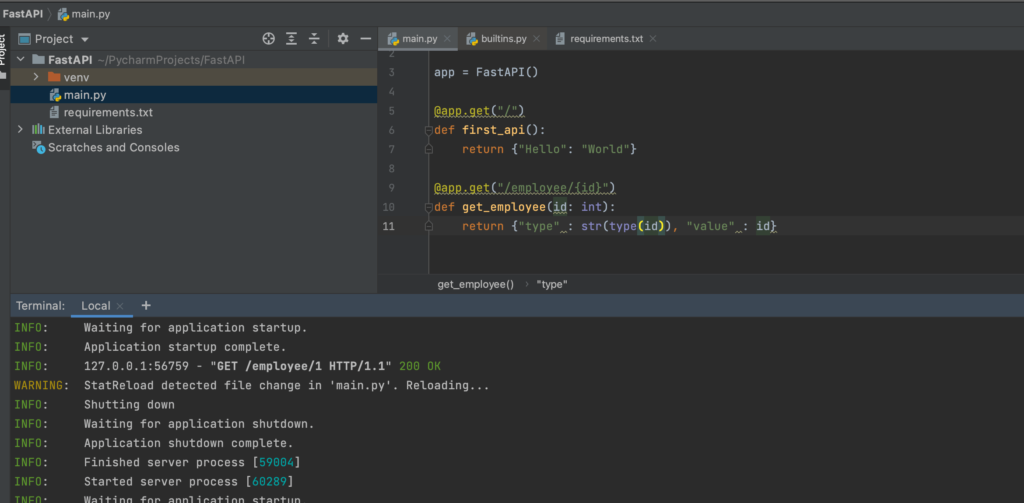The height and width of the screenshot is (503, 1024).
Task: Click get_employee() in the editor breadcrumb
Action: [475, 284]
